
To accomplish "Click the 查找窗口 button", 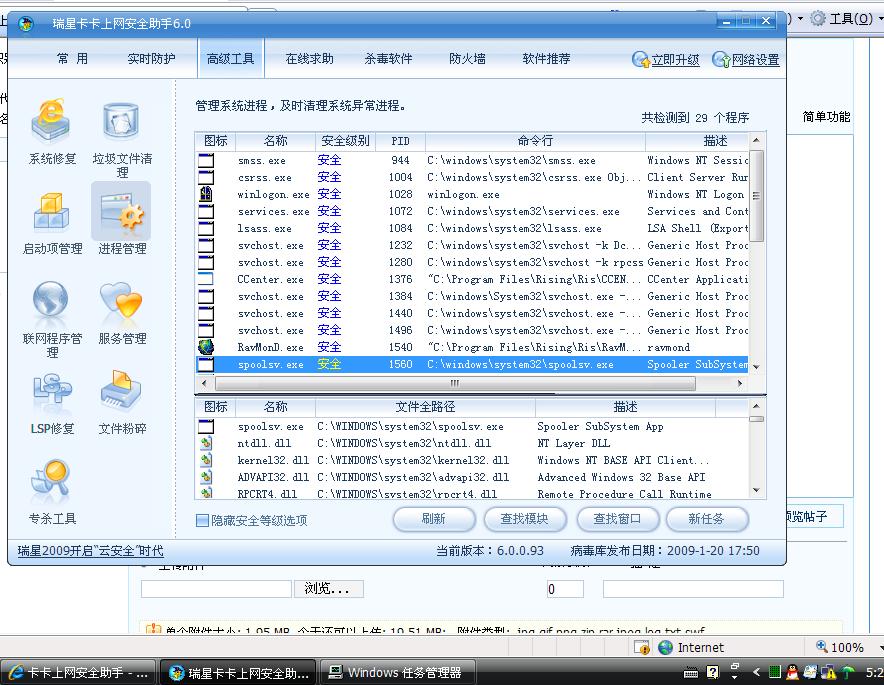I will coord(617,519).
